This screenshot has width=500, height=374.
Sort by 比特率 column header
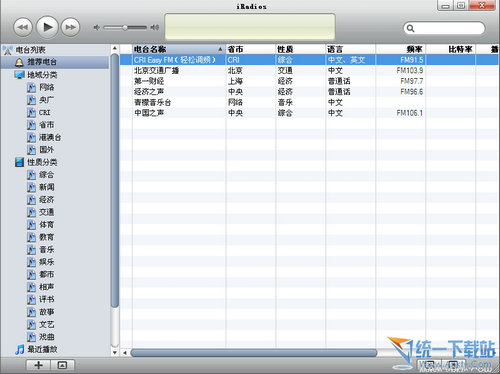[x=451, y=49]
